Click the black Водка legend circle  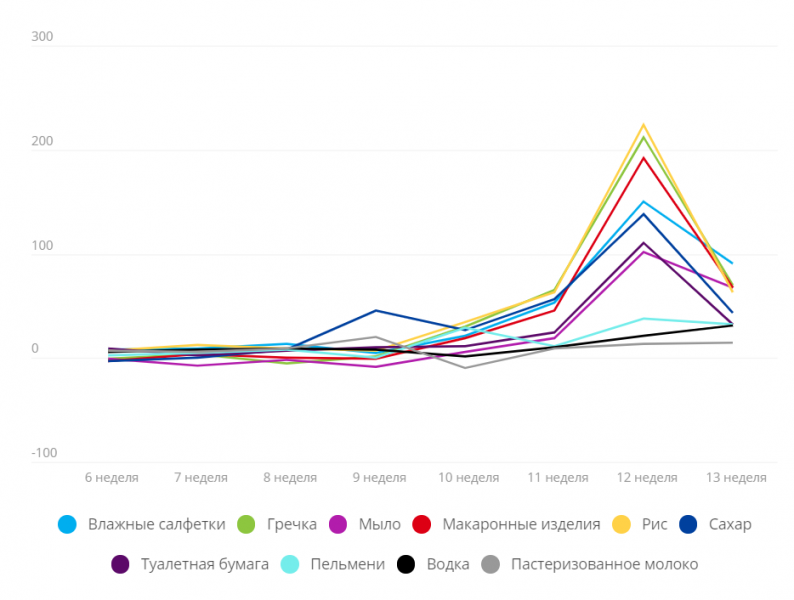pyautogui.click(x=406, y=564)
